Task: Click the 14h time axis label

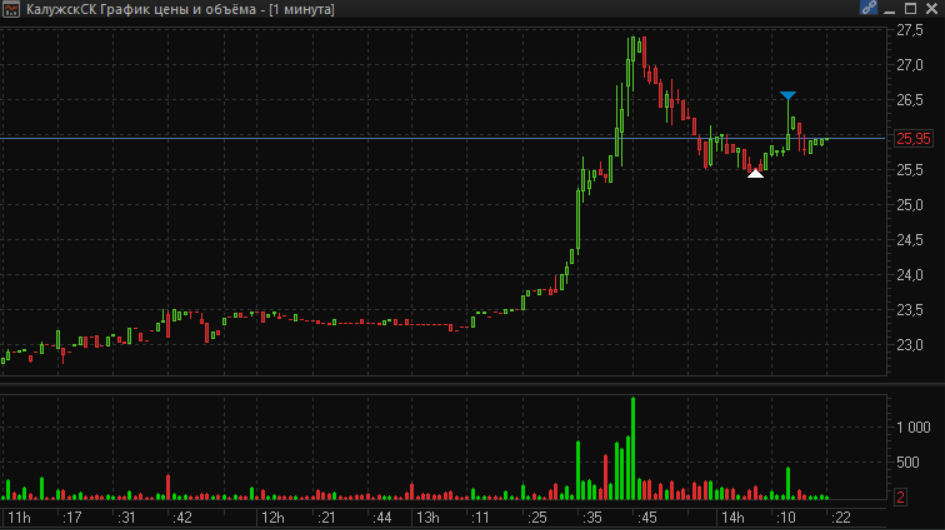Action: [x=732, y=517]
